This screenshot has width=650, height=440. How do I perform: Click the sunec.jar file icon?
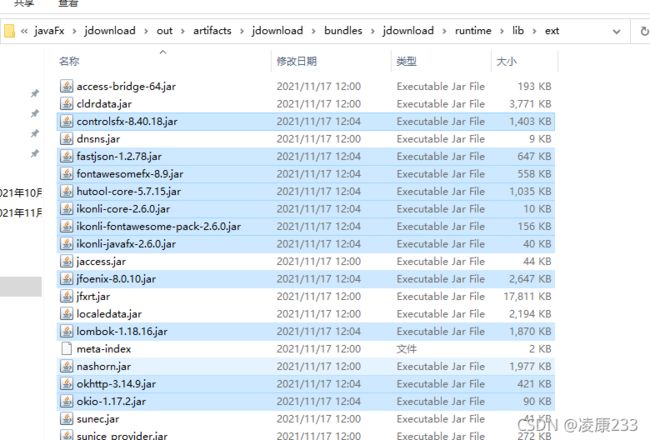66,419
